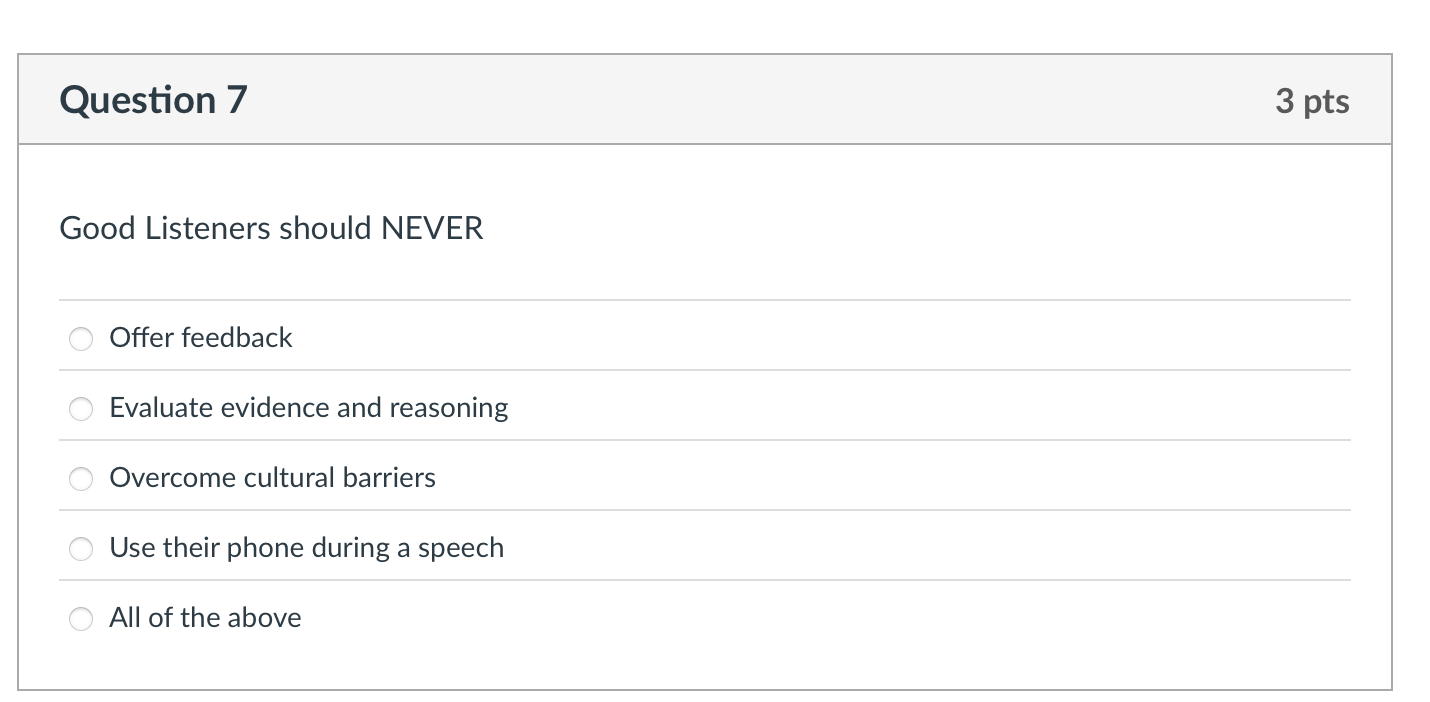Click the 'All of the above' answer text

pyautogui.click(x=205, y=618)
